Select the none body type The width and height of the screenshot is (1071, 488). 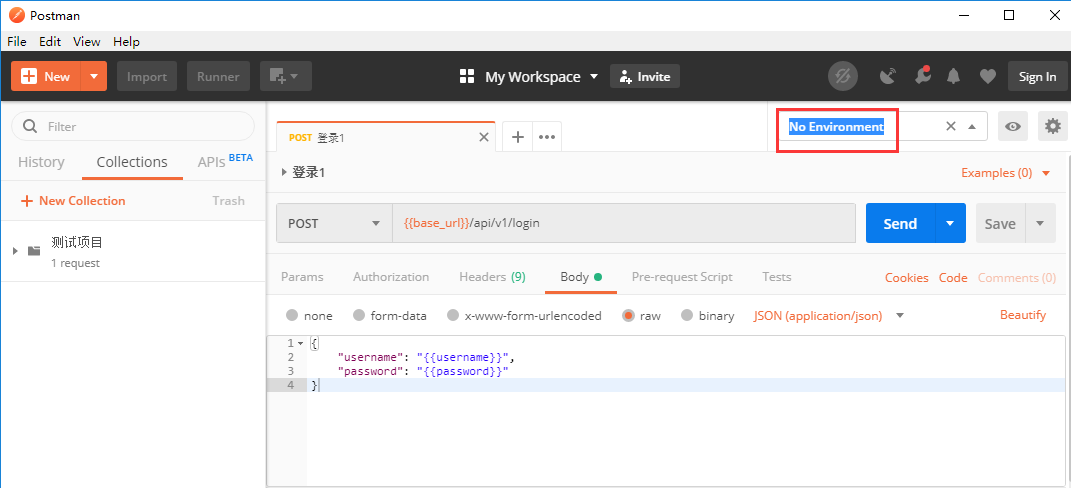click(292, 315)
